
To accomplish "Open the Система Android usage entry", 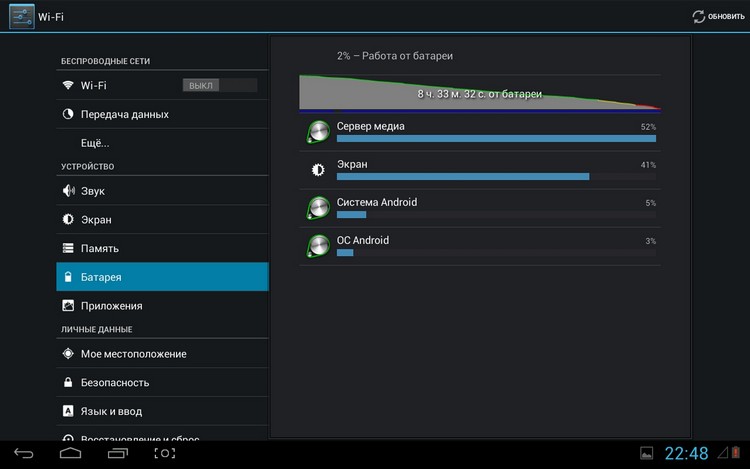I will coord(480,208).
